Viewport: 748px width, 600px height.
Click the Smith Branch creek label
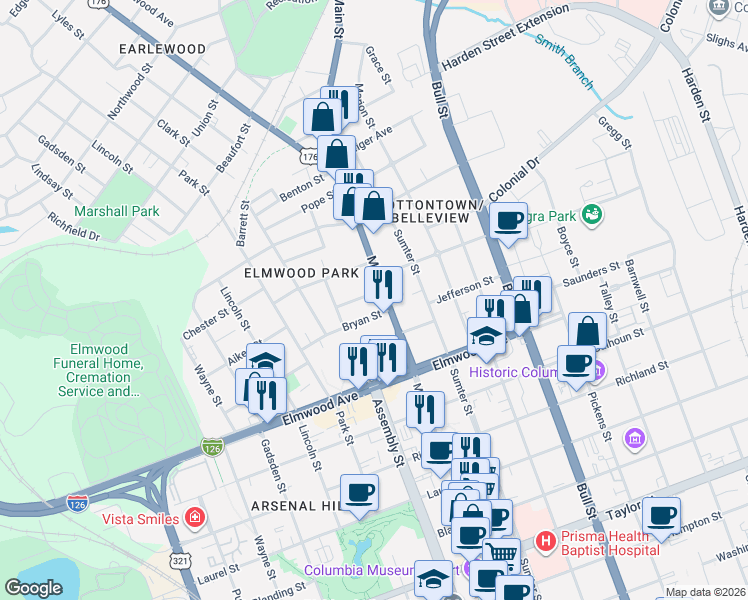pyautogui.click(x=565, y=62)
